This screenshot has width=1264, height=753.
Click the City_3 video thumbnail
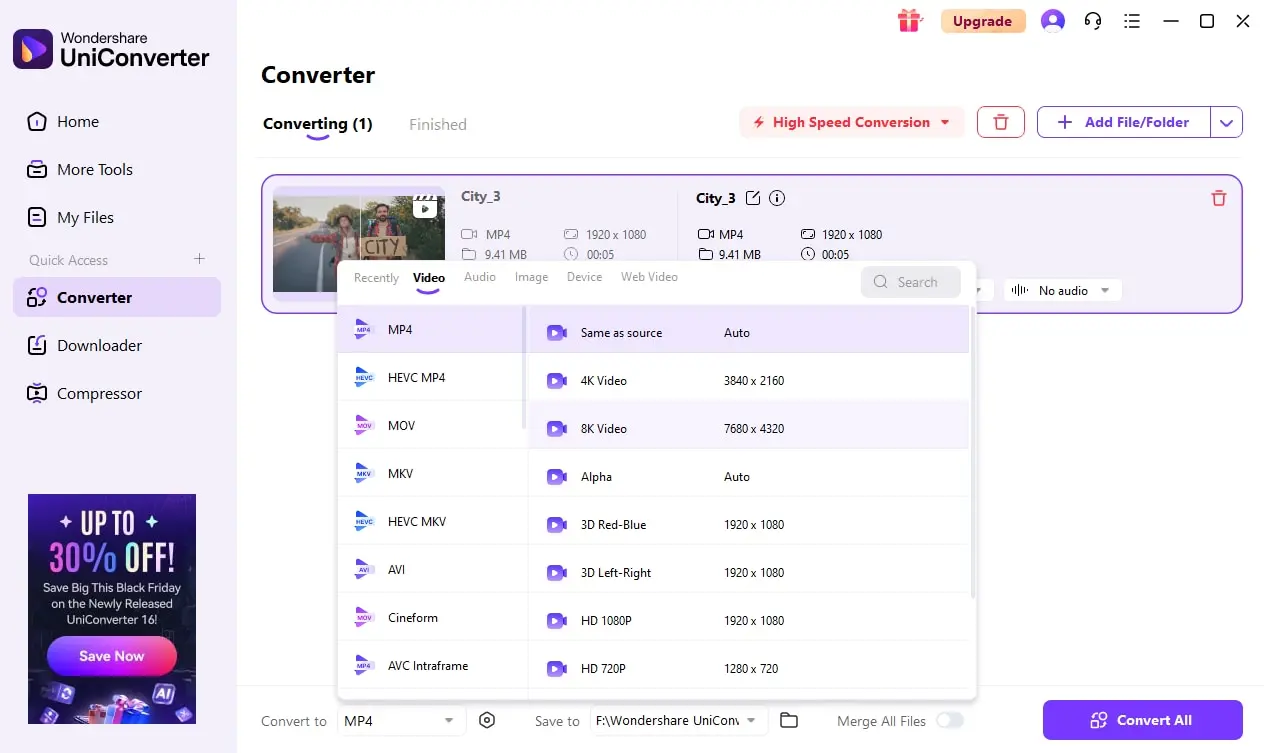359,244
